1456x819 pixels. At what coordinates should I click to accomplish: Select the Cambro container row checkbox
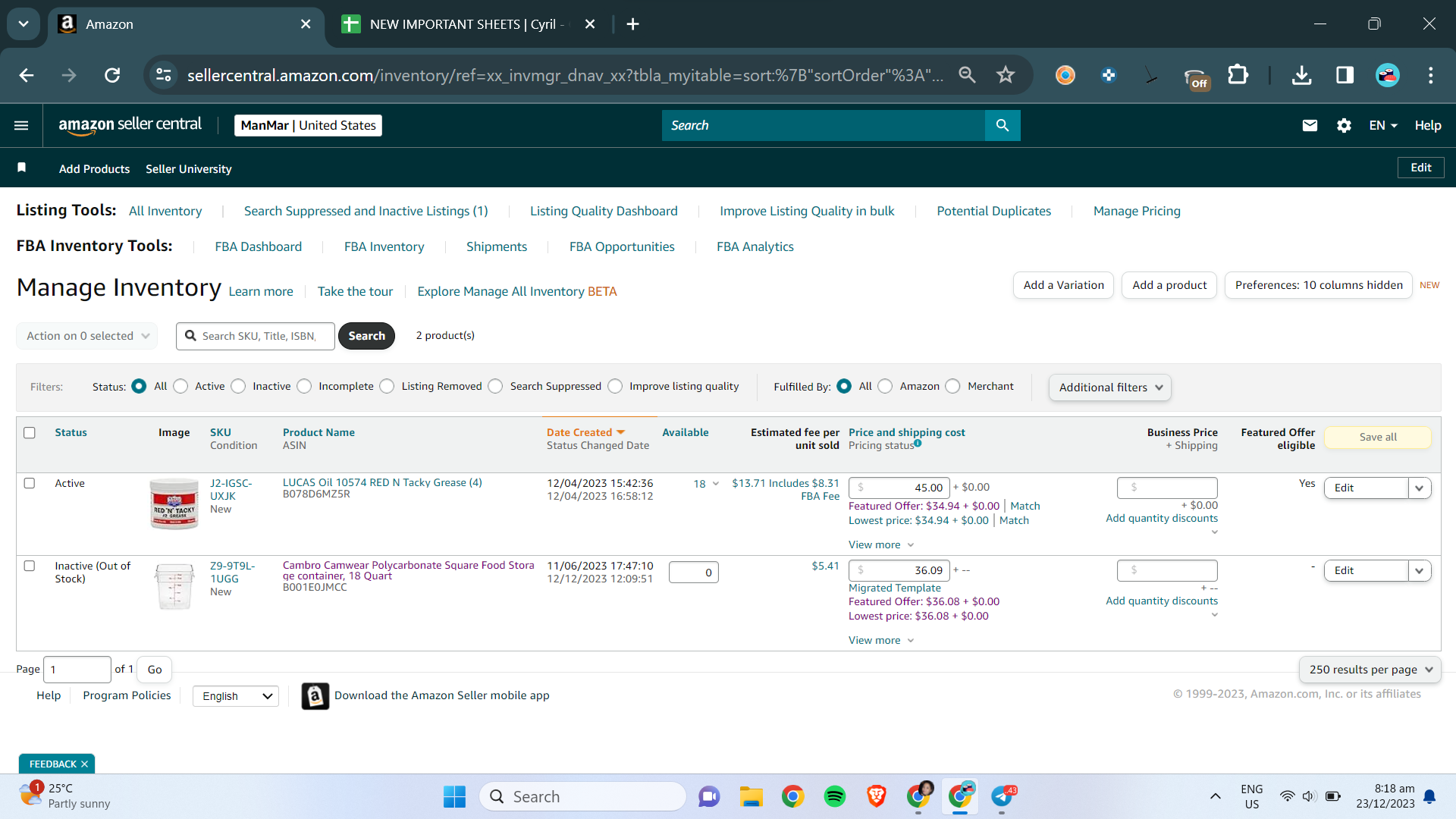tap(30, 566)
